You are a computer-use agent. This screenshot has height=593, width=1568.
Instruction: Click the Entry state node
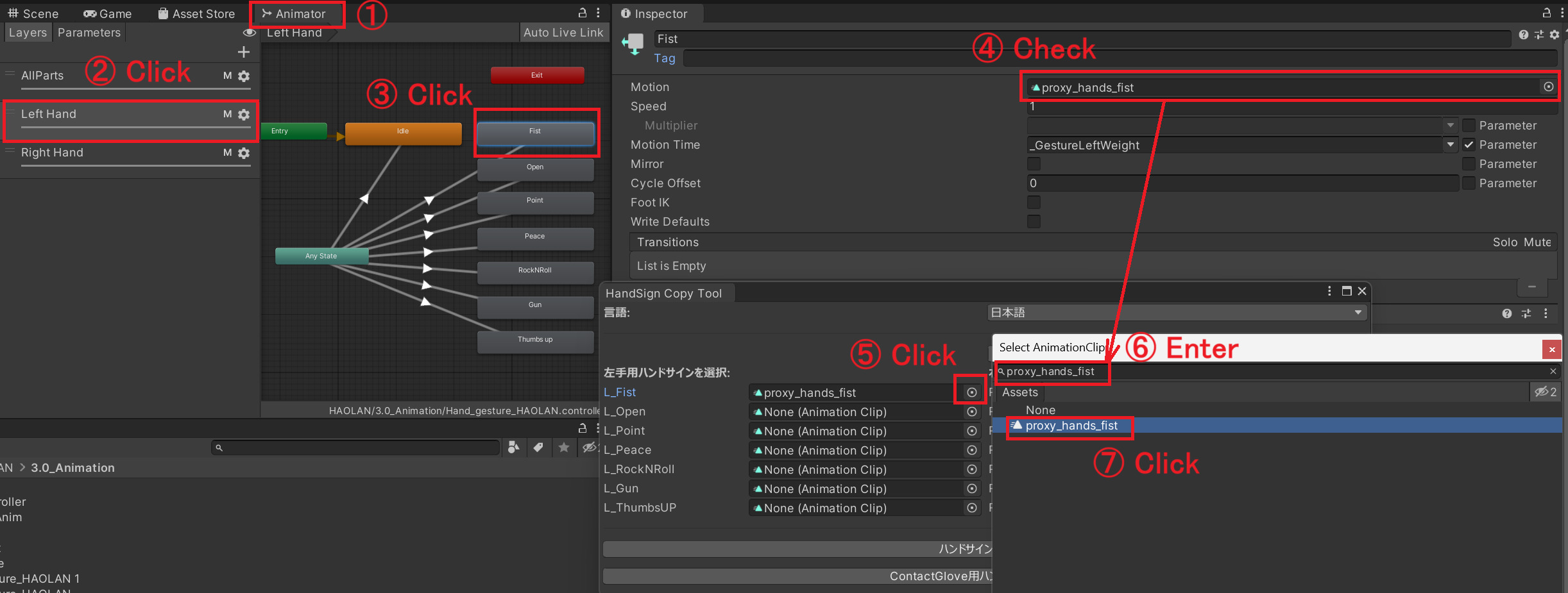tap(294, 131)
